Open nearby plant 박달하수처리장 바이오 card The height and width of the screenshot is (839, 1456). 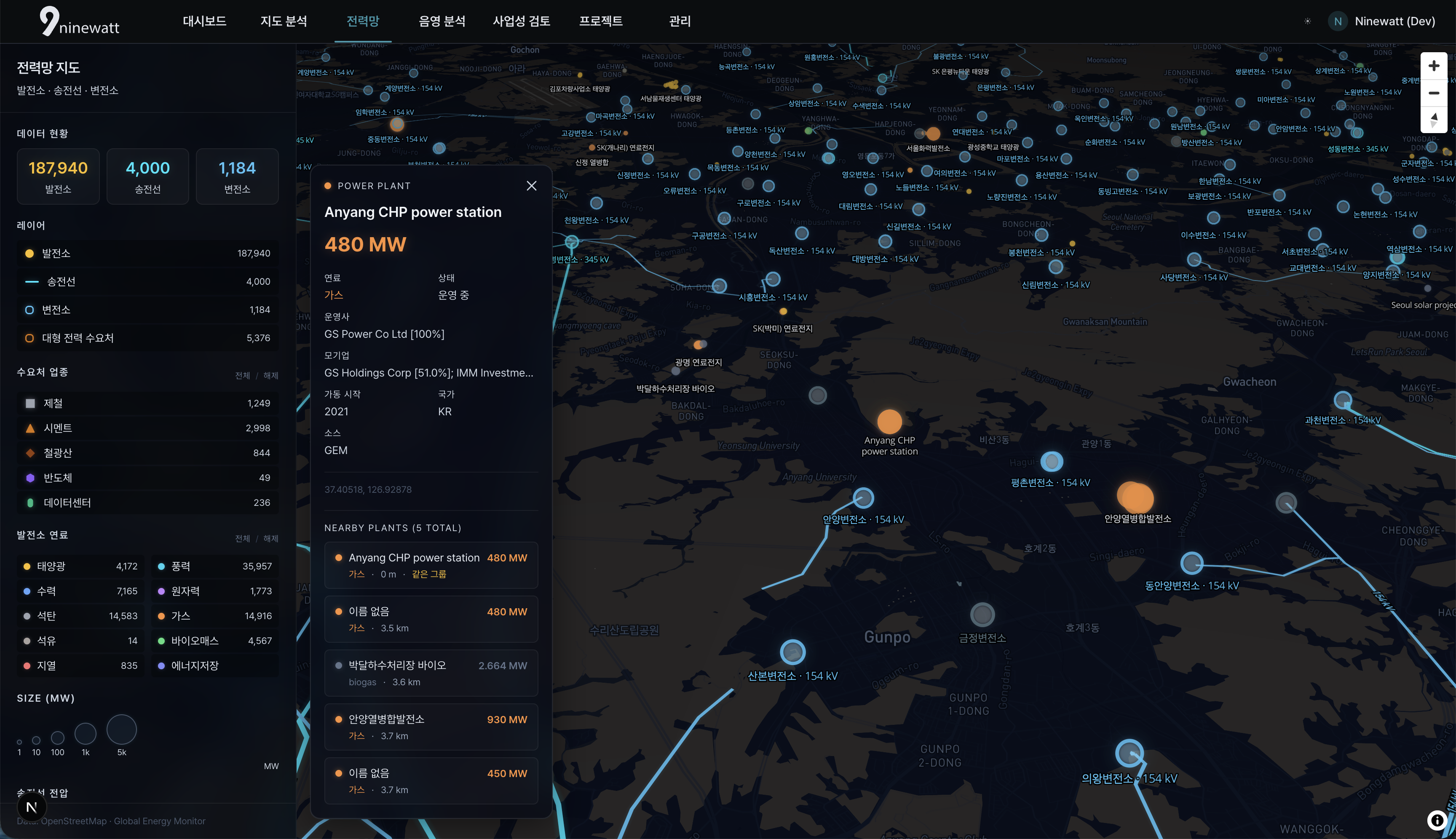click(431, 673)
